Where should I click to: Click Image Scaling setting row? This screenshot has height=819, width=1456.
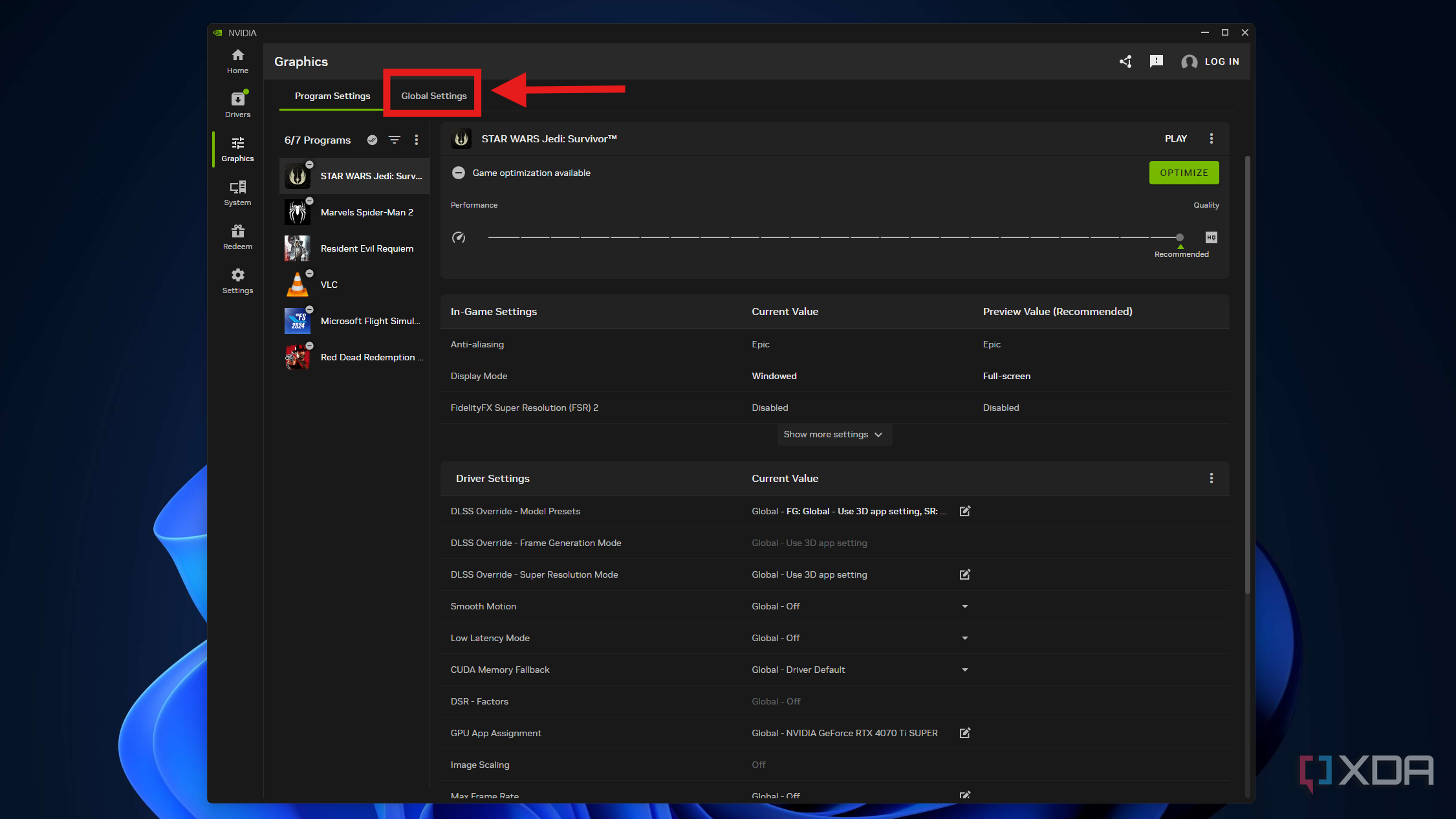pyautogui.click(x=834, y=765)
